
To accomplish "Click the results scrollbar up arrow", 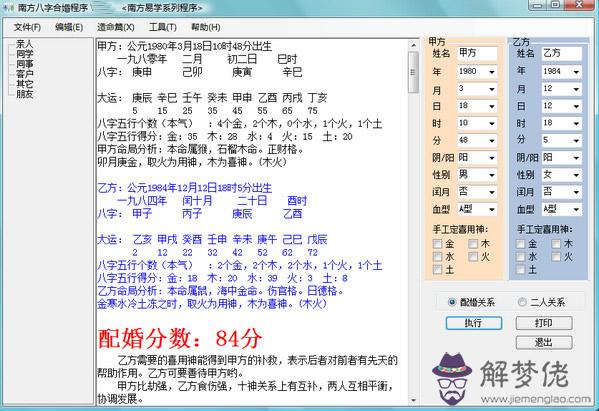I will coord(413,45).
